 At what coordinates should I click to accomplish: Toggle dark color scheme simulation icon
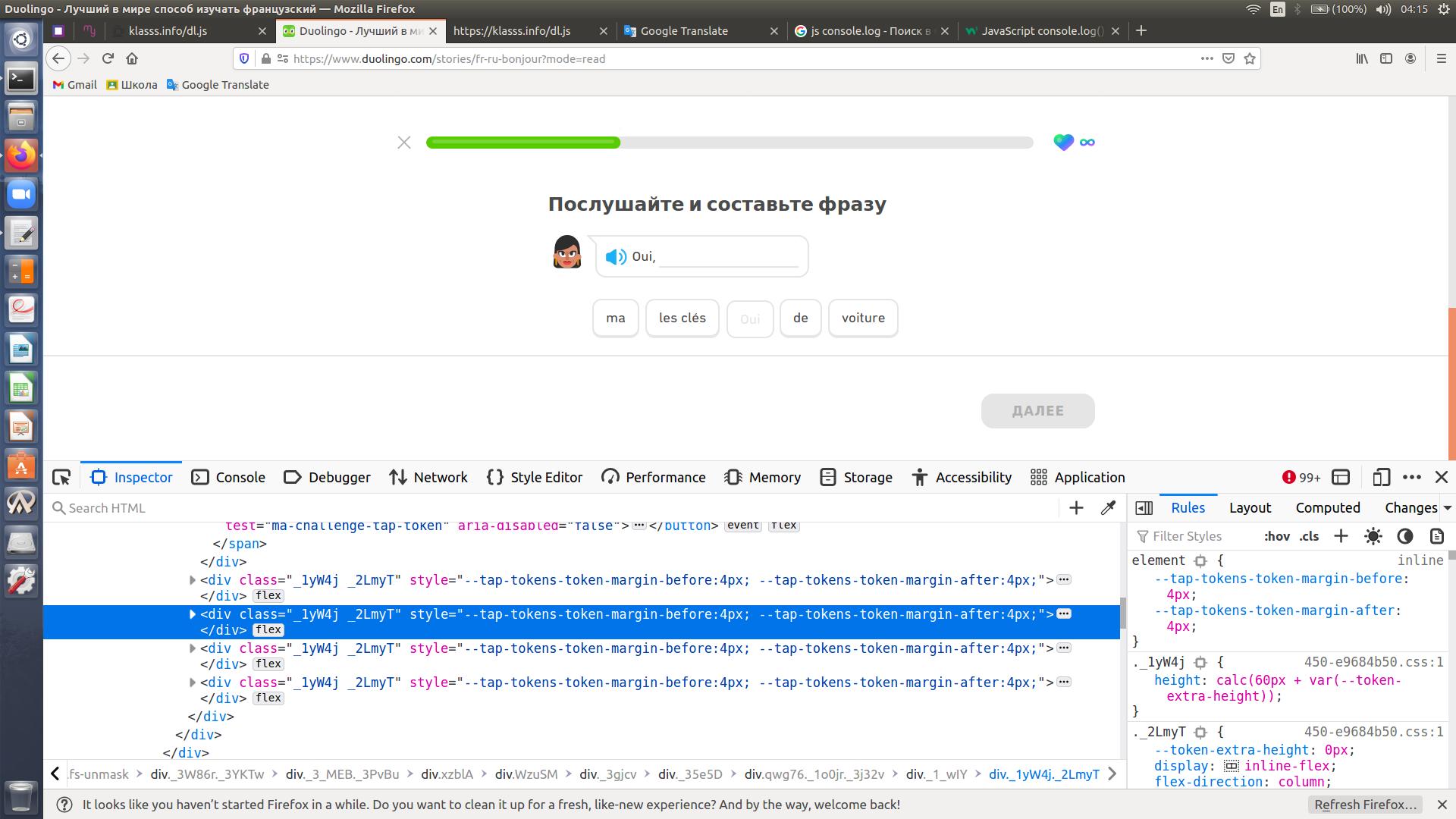1404,536
